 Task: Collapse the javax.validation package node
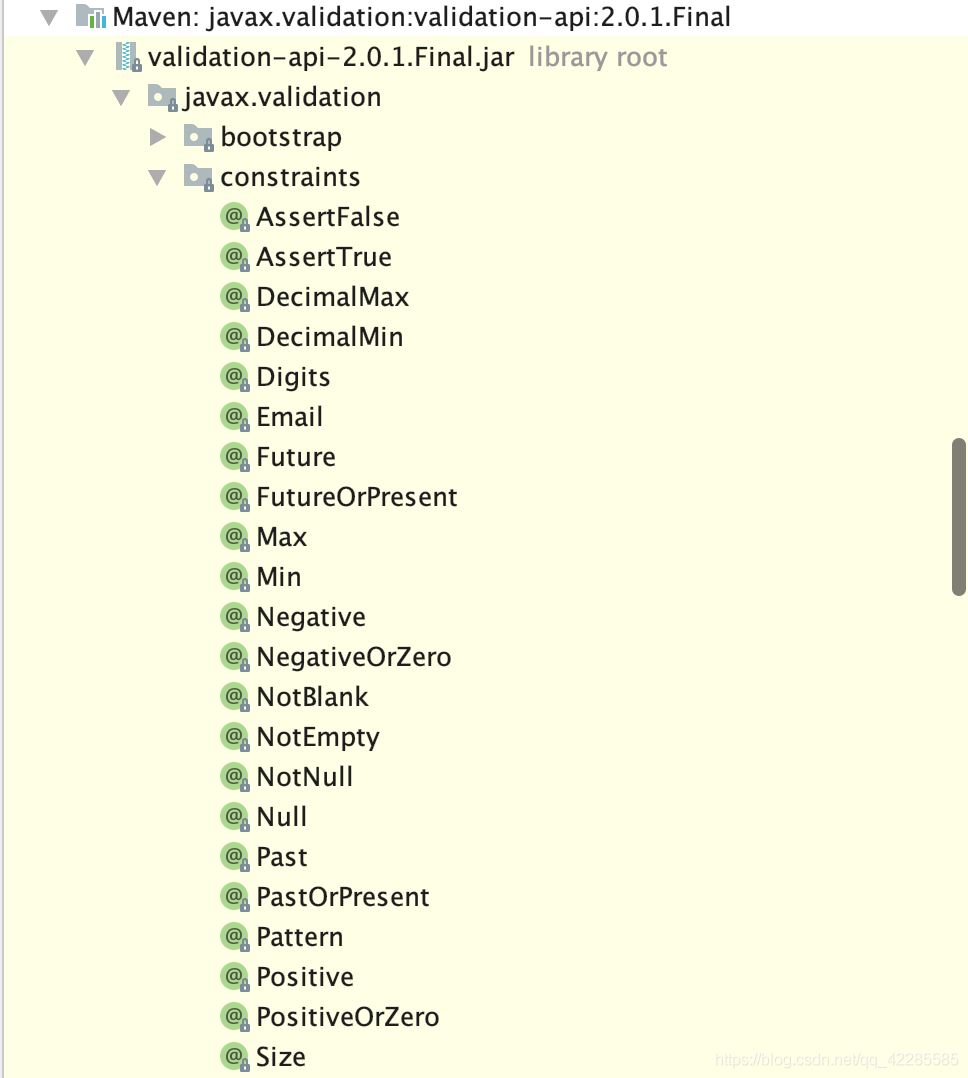122,96
